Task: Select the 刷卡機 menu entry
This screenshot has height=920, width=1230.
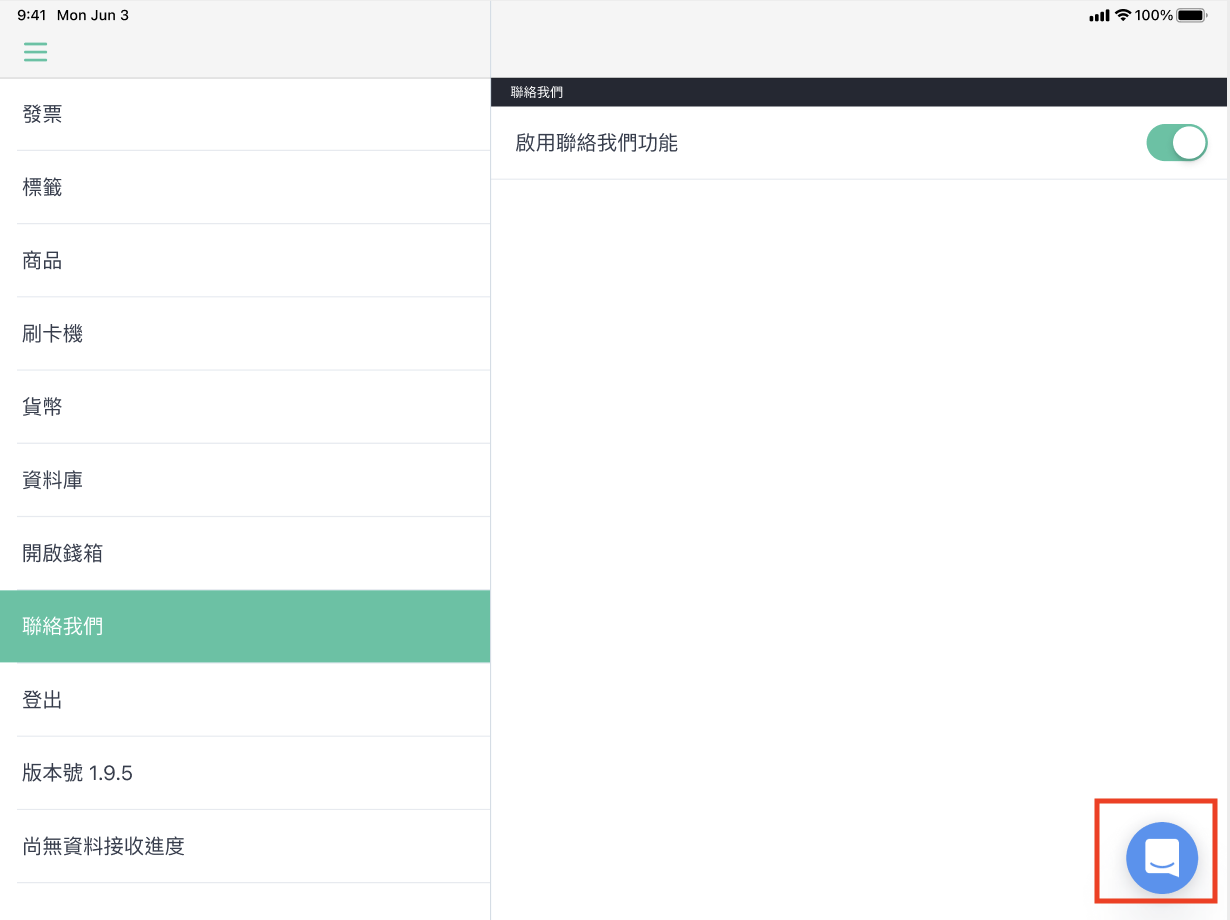Action: [245, 333]
